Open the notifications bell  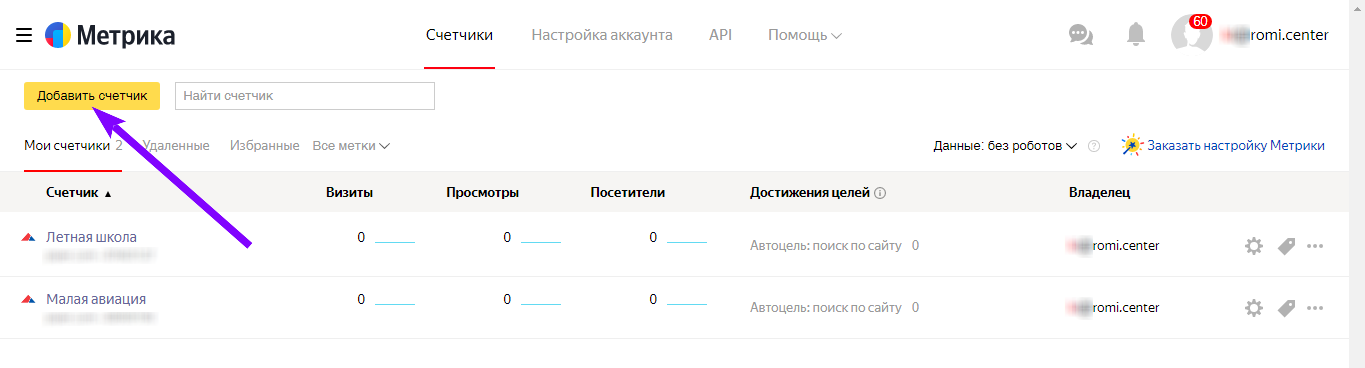coord(1136,35)
